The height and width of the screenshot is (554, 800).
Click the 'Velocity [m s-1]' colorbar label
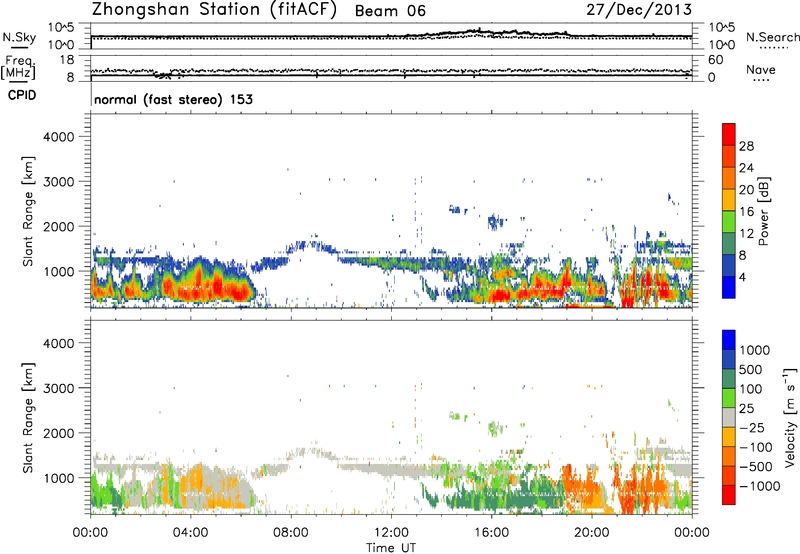790,417
